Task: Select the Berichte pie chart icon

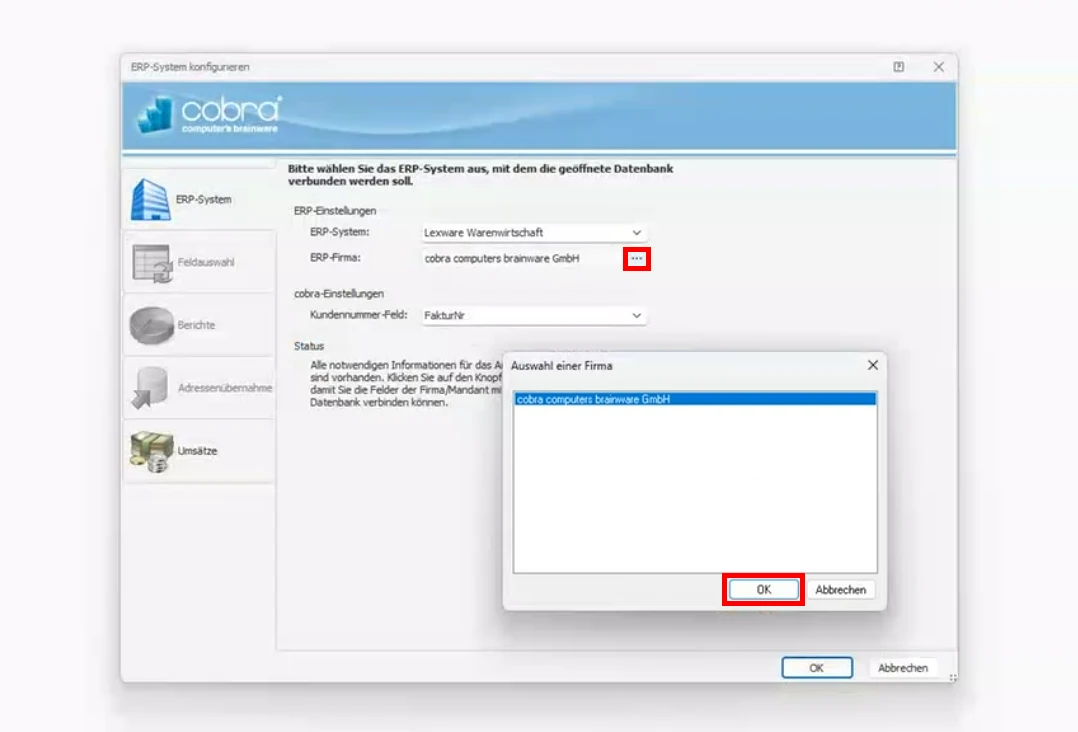Action: pyautogui.click(x=152, y=325)
